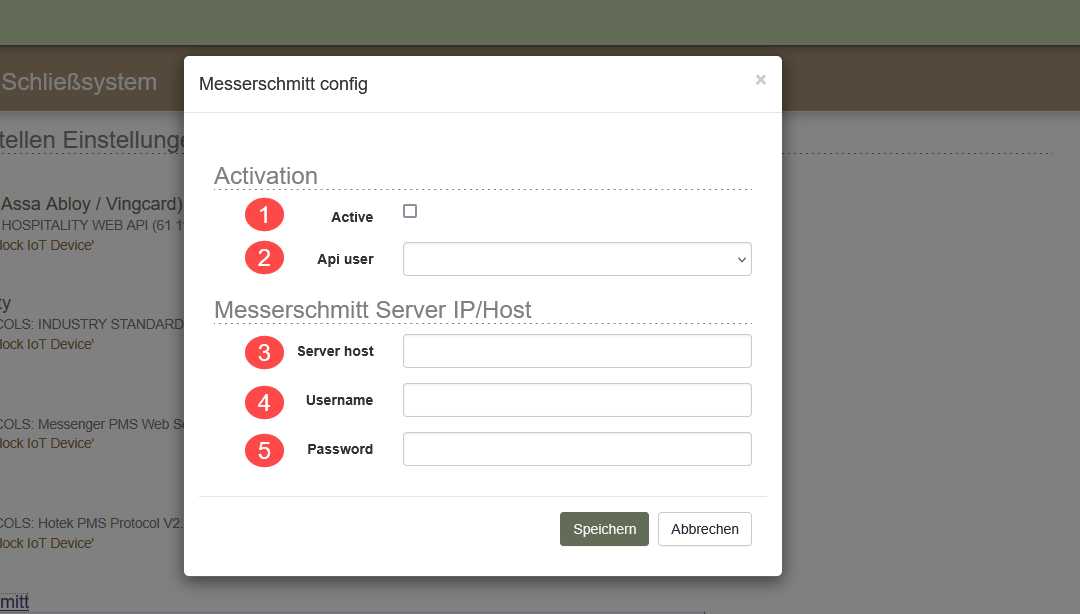Click 'HOSPITALITY WEB API' text in background

click(74, 225)
